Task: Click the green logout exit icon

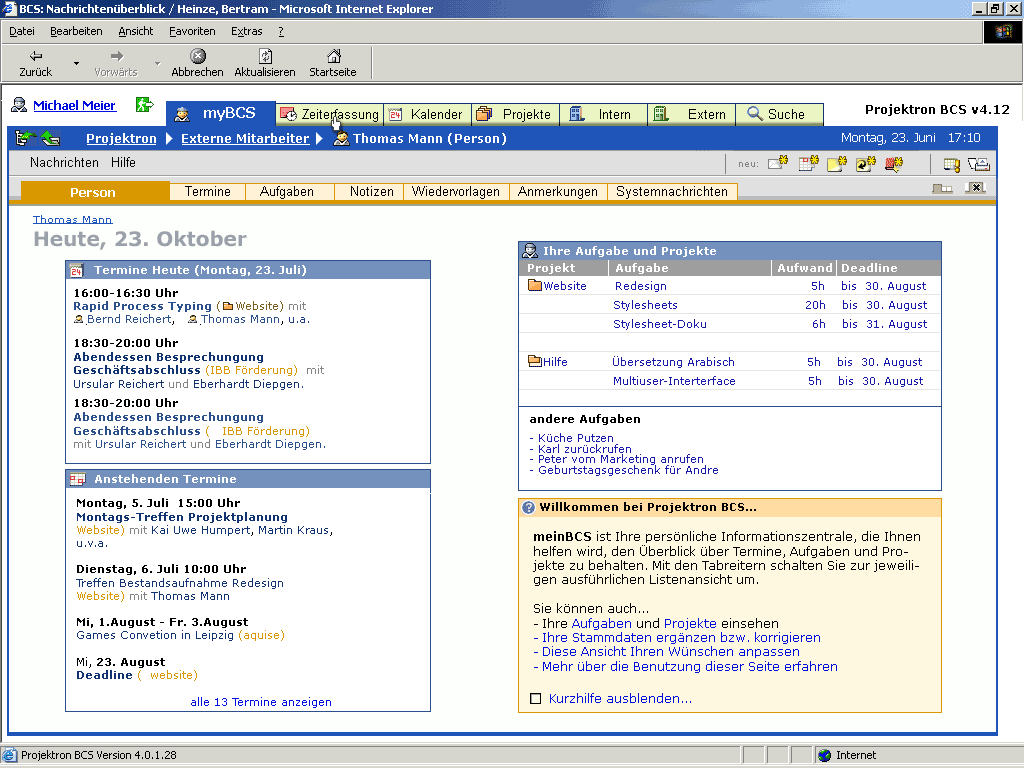Action: tap(144, 104)
